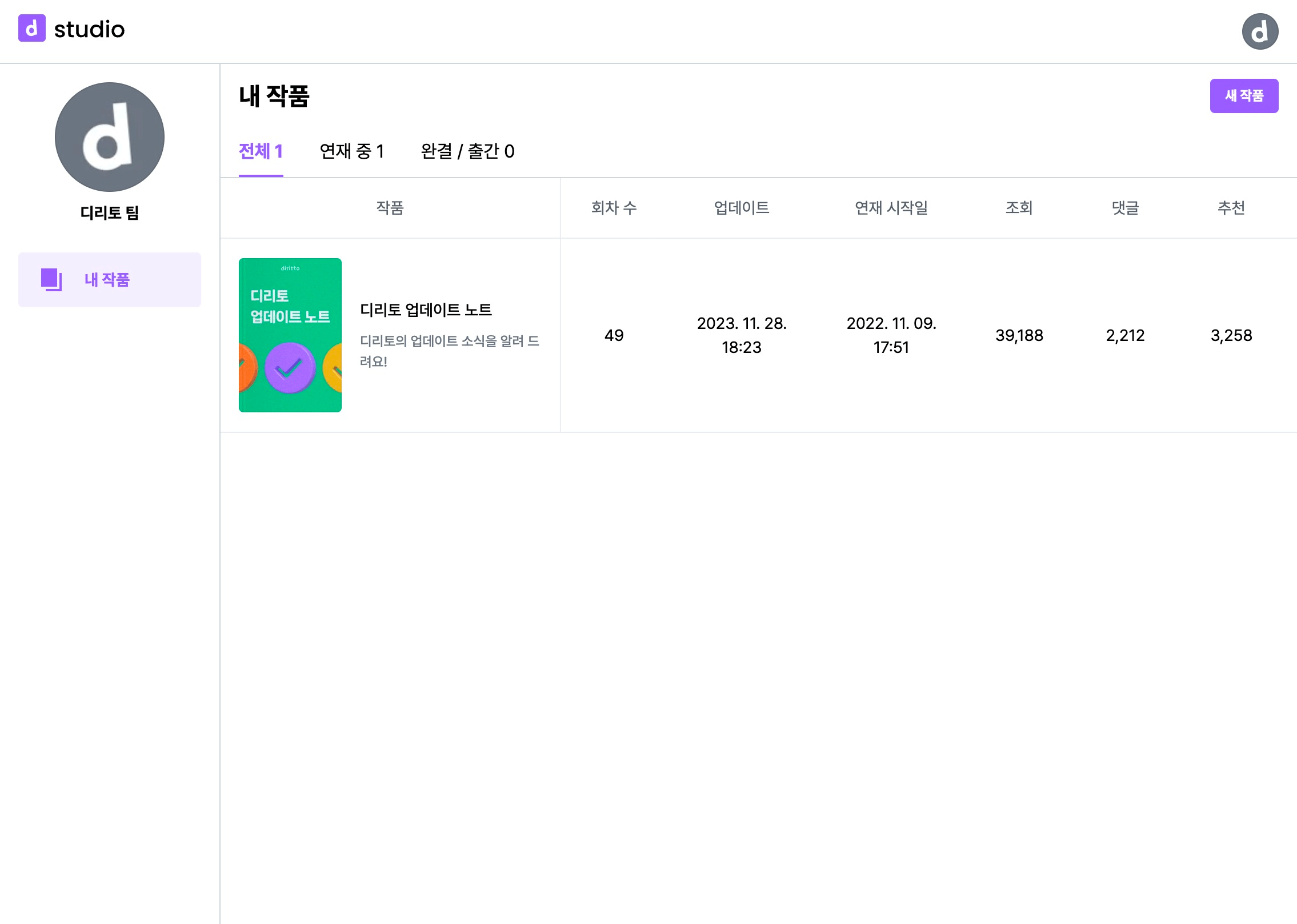The width and height of the screenshot is (1297, 924).
Task: Click the studio wordmark text
Action: point(89,29)
